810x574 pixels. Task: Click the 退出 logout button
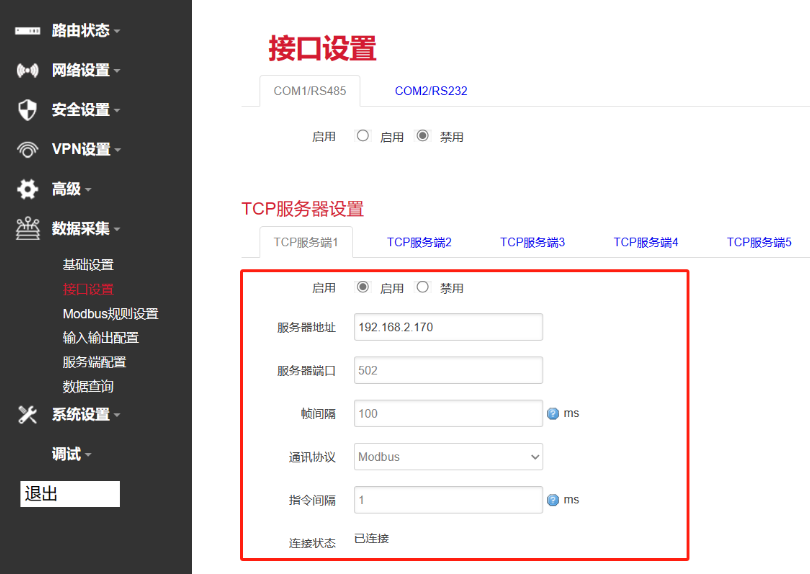[x=69, y=494]
